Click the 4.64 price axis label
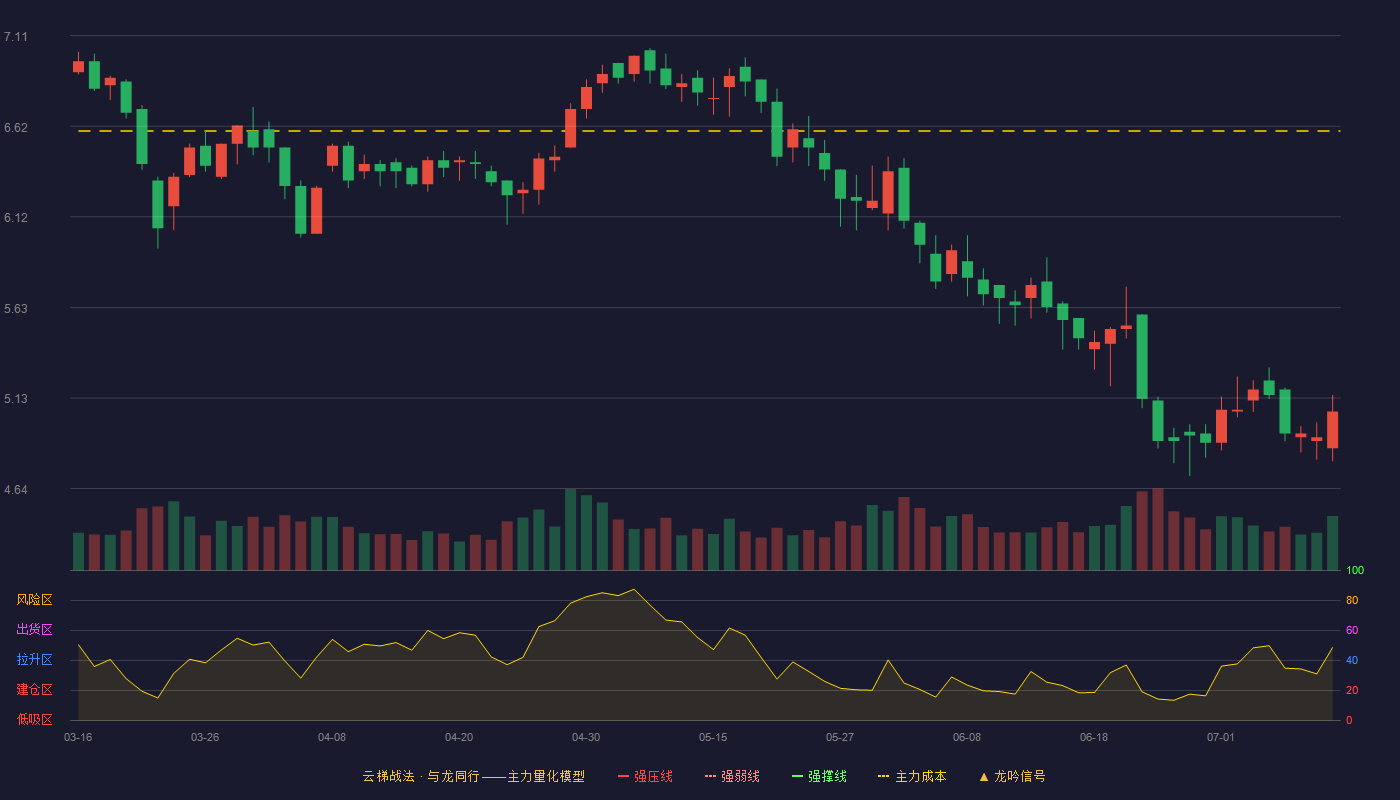 click(x=16, y=490)
